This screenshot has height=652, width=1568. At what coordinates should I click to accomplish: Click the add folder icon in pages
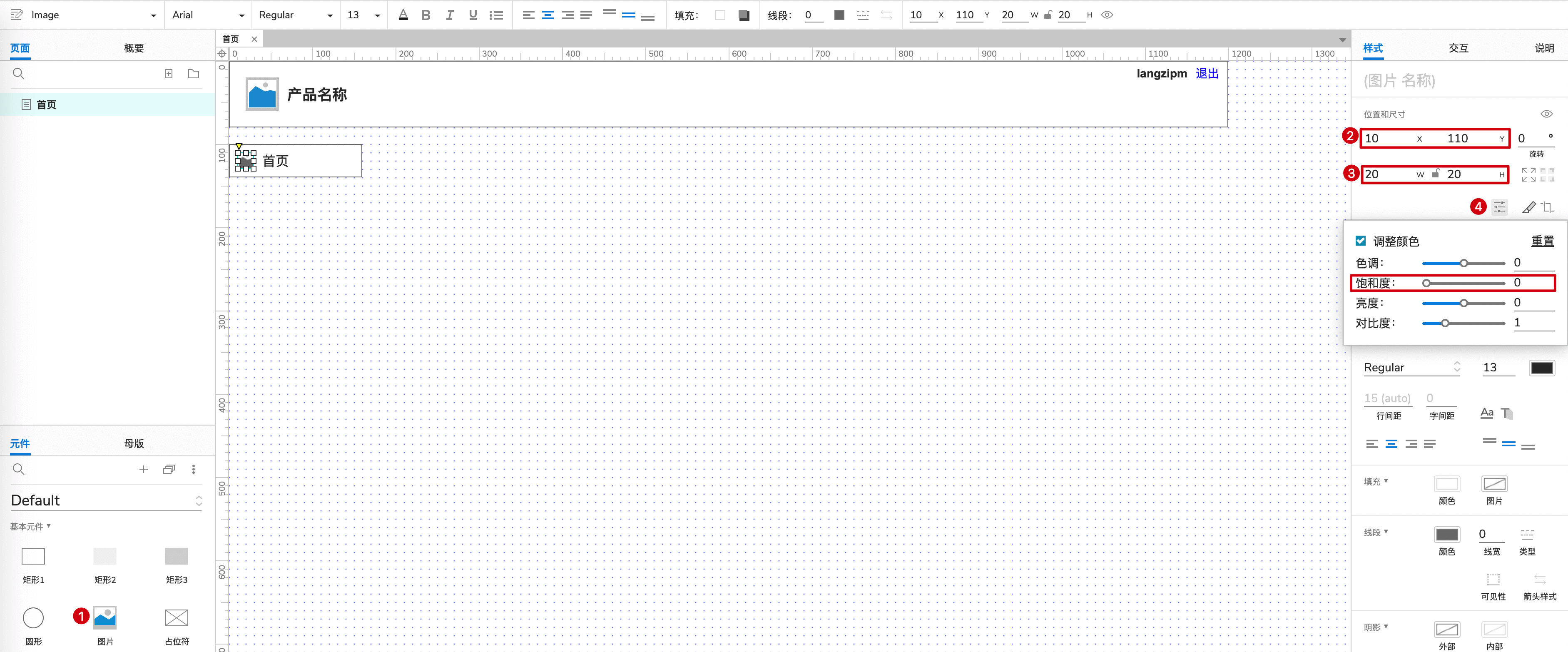pos(194,74)
